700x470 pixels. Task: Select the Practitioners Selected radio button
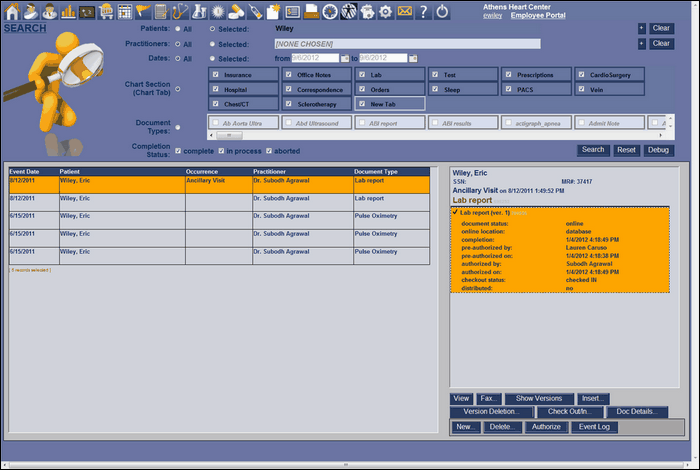pos(212,44)
